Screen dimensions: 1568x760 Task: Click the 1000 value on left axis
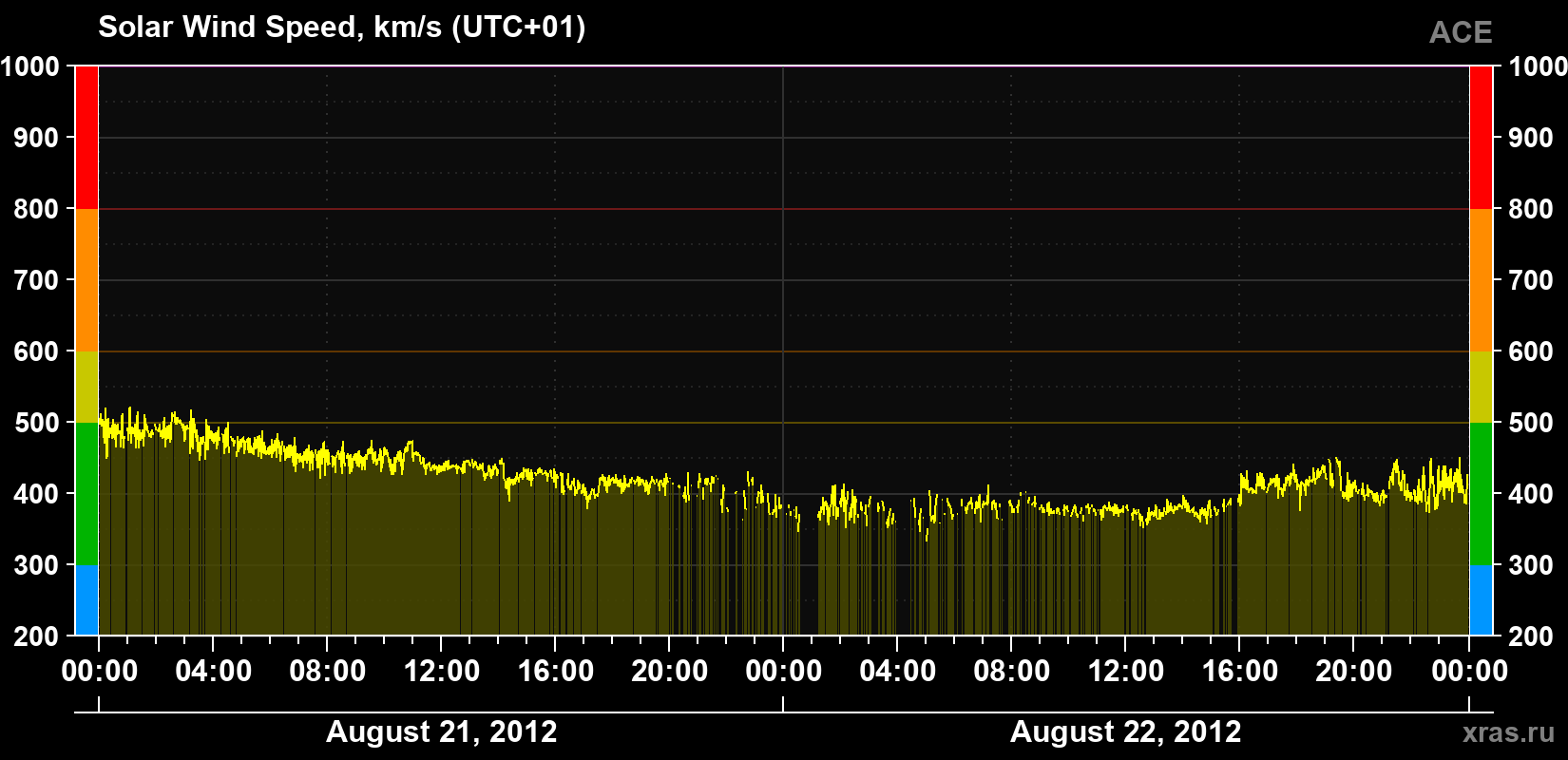[x=30, y=66]
